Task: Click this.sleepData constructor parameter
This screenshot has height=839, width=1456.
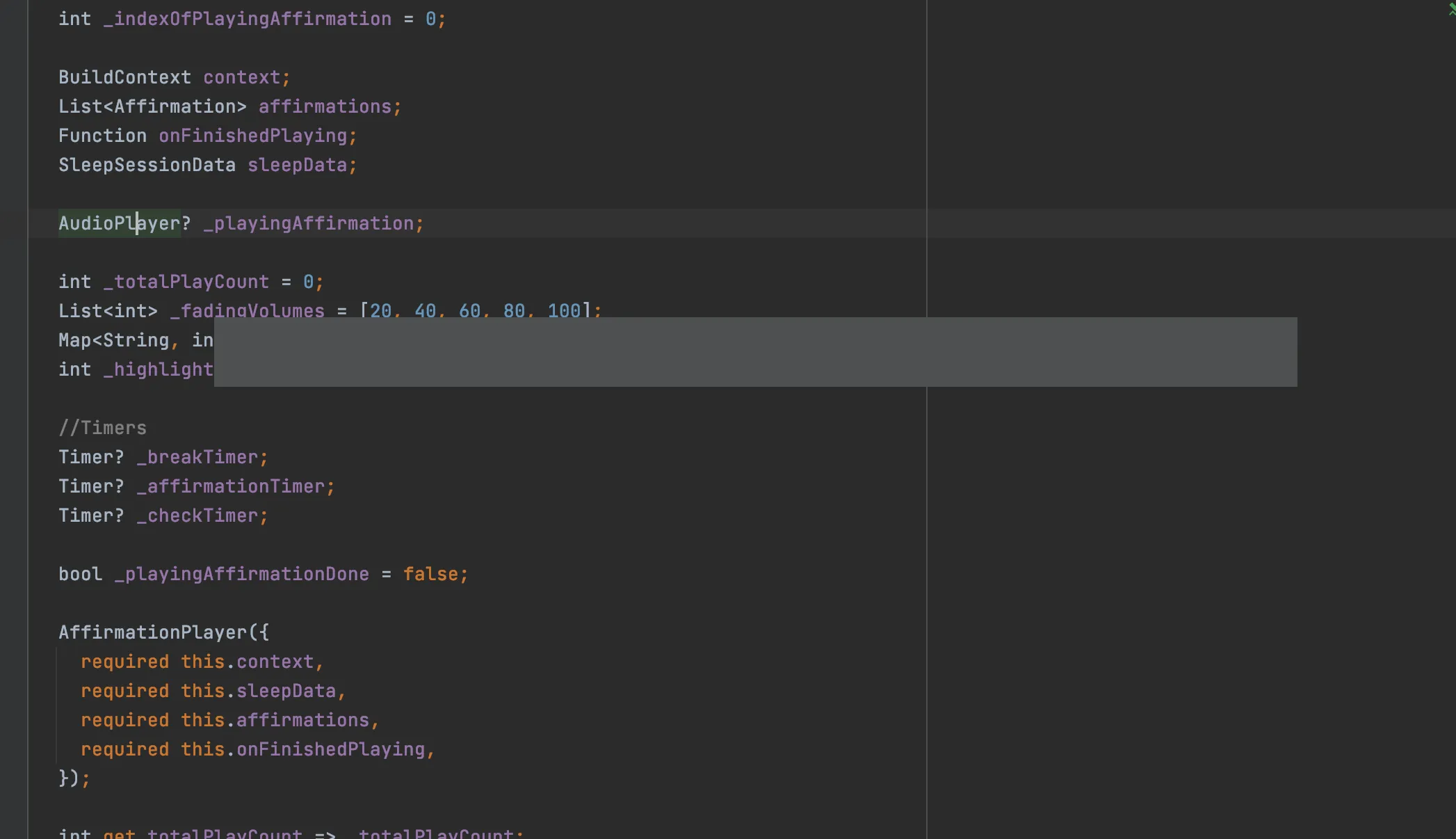Action: point(258,691)
